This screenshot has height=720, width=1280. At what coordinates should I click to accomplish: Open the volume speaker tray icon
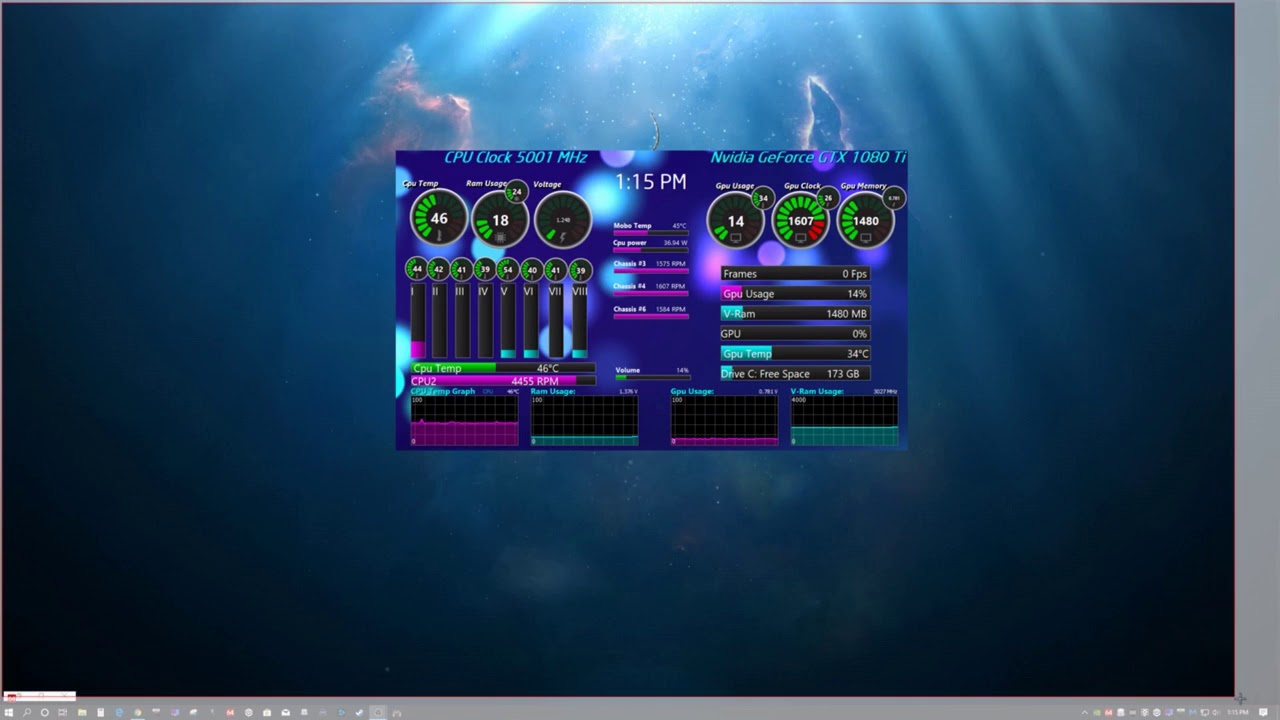[1216, 713]
